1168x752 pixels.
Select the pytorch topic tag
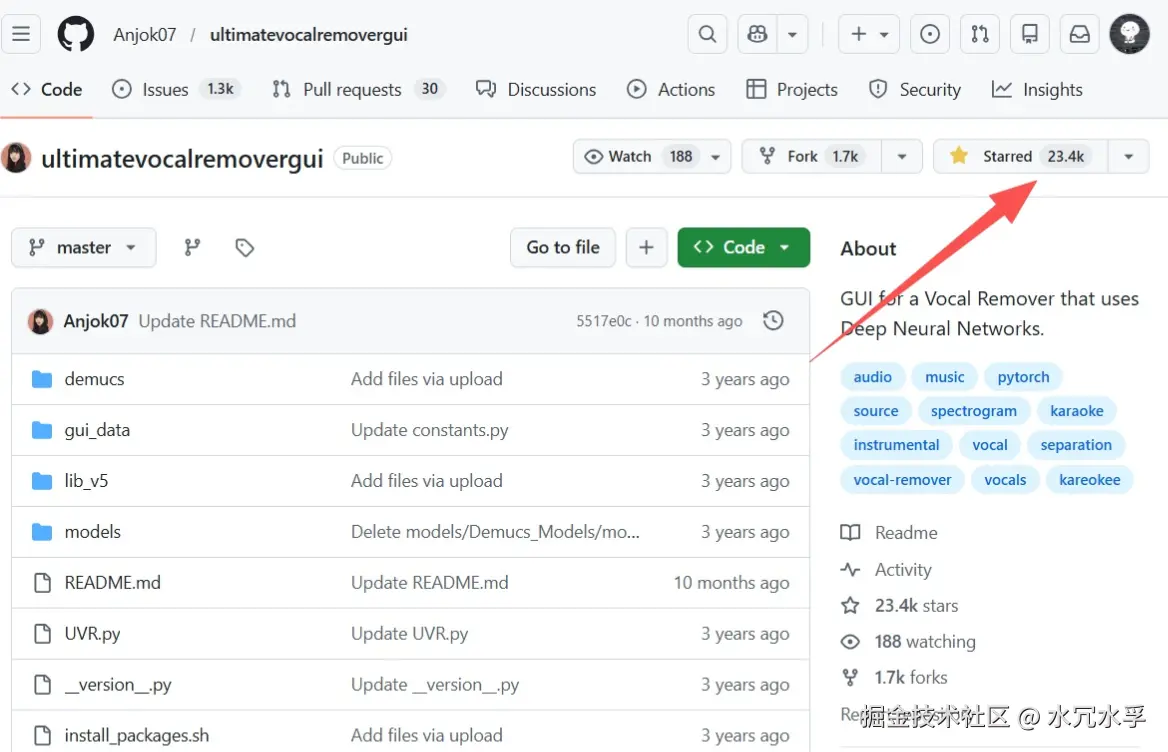point(1023,377)
